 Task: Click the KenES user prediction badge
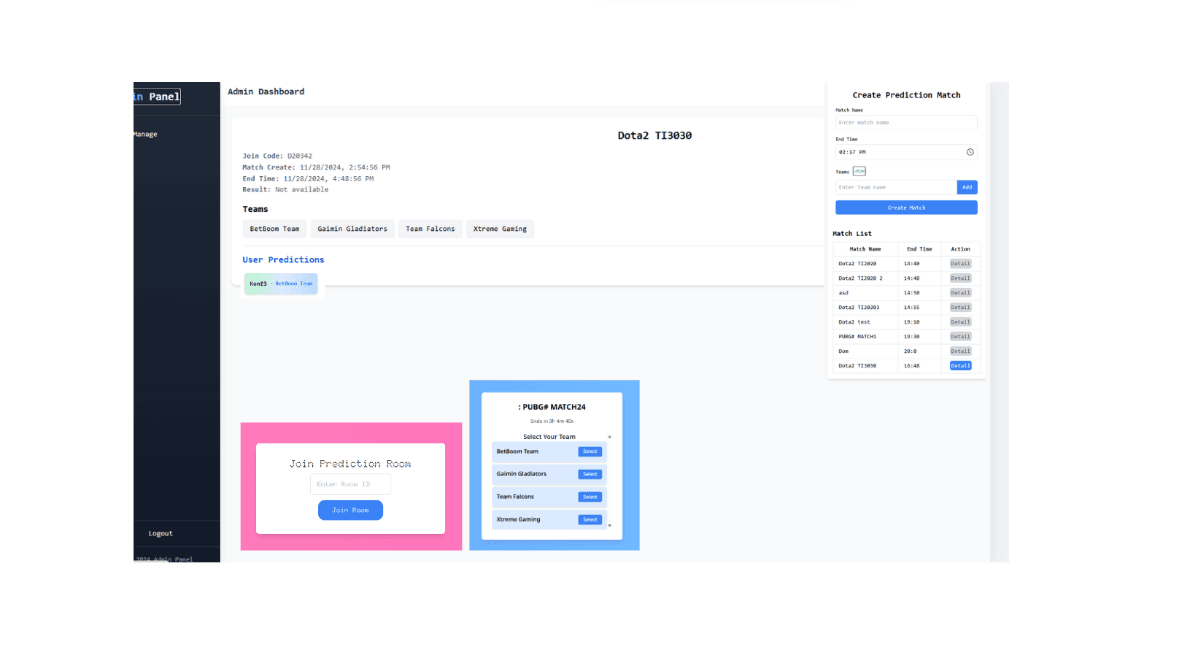pyautogui.click(x=281, y=284)
